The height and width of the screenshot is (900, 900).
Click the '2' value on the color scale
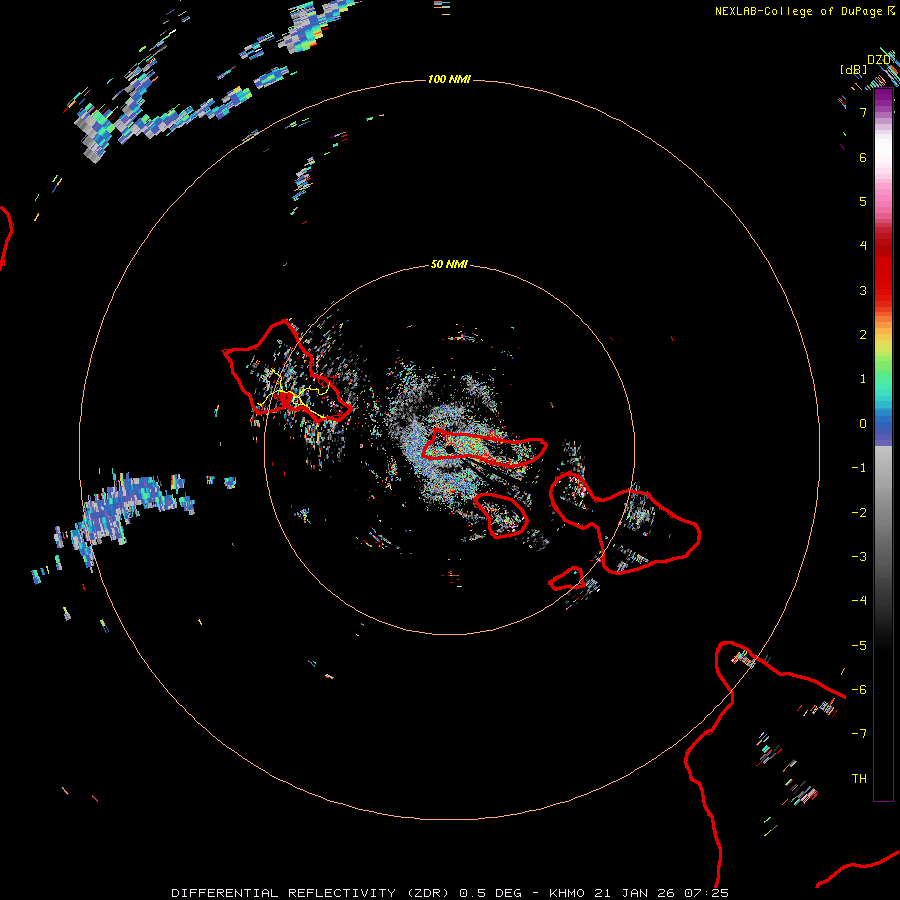click(863, 335)
